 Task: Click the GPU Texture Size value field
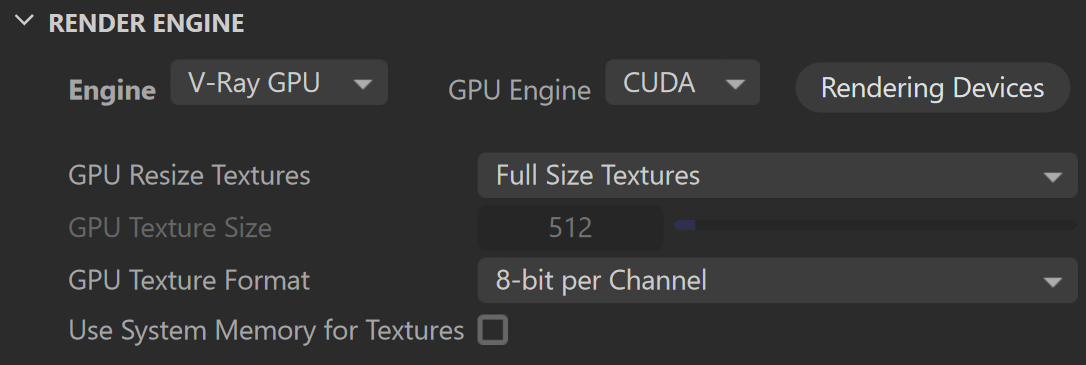570,227
